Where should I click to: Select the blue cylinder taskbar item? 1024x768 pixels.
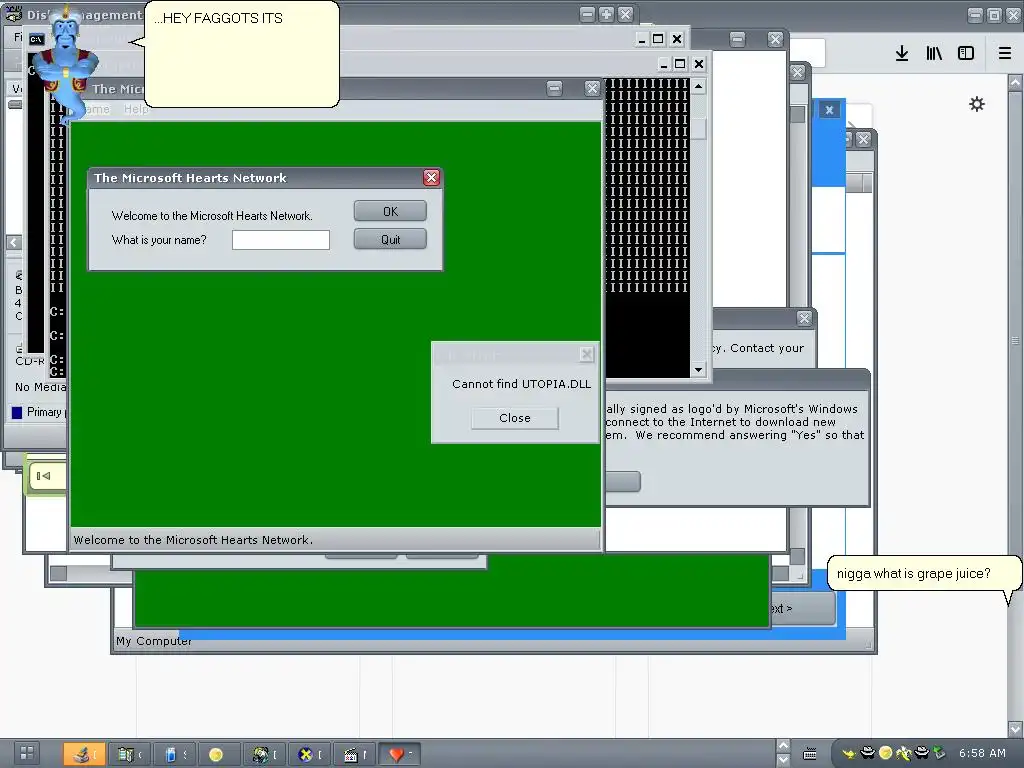coord(173,754)
